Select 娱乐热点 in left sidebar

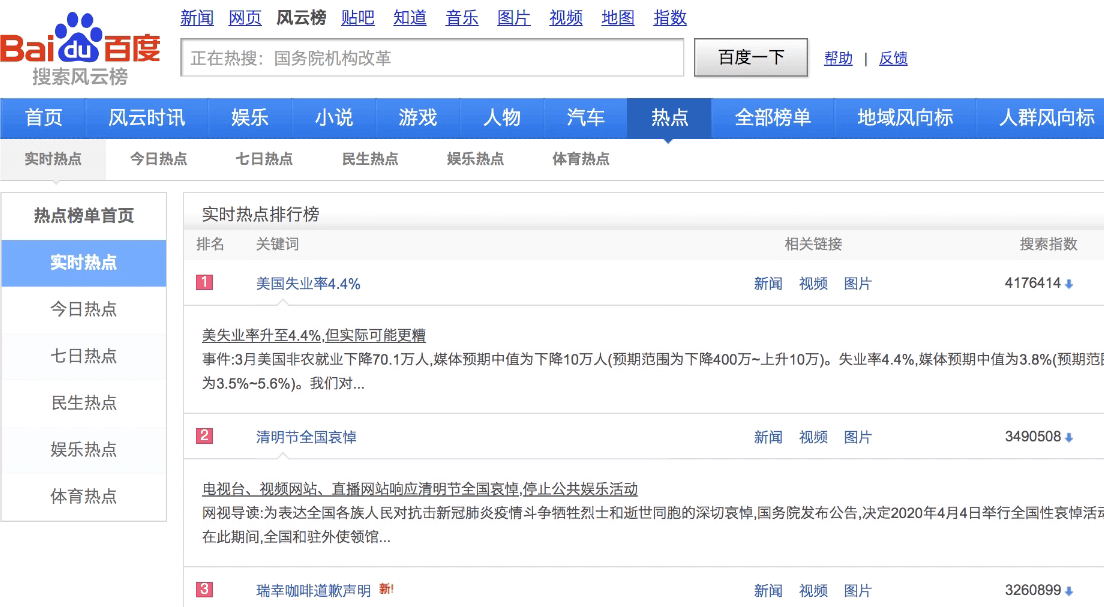pos(84,449)
